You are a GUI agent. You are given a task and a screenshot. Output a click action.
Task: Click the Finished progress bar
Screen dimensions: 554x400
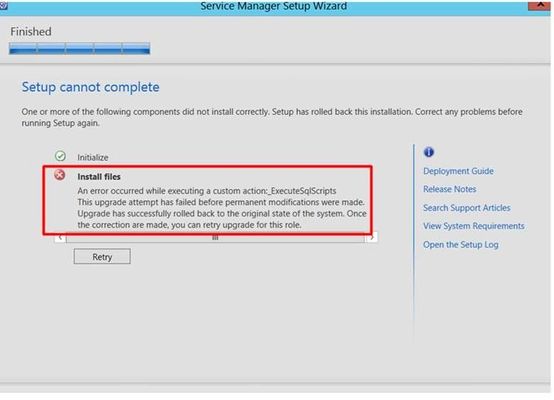[79, 48]
